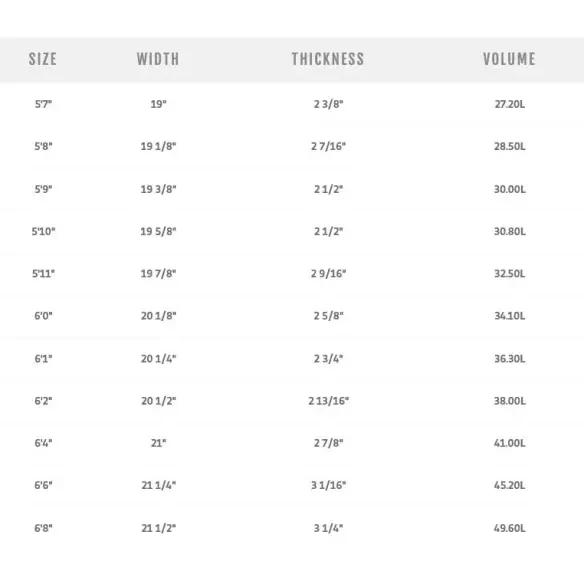Click the 2 13/16" thickness cell
The image size is (584, 584).
(x=328, y=401)
